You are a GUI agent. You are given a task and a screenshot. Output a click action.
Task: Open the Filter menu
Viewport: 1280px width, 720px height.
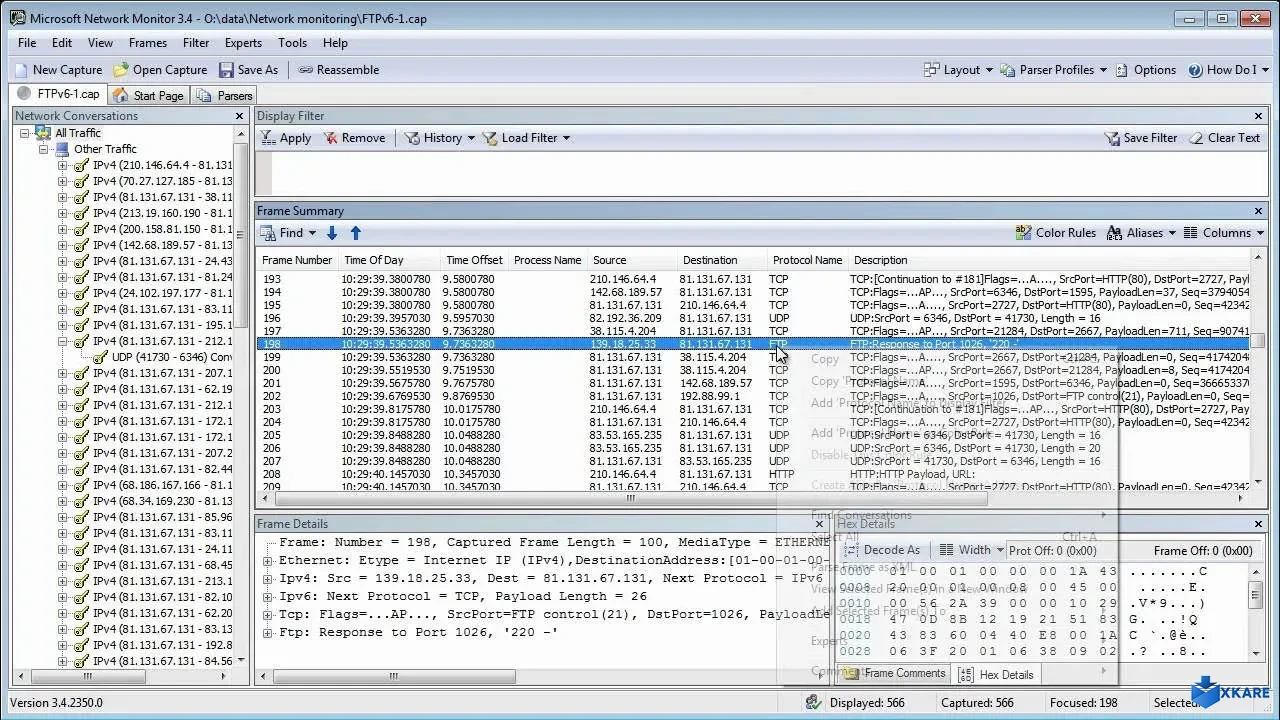[196, 43]
